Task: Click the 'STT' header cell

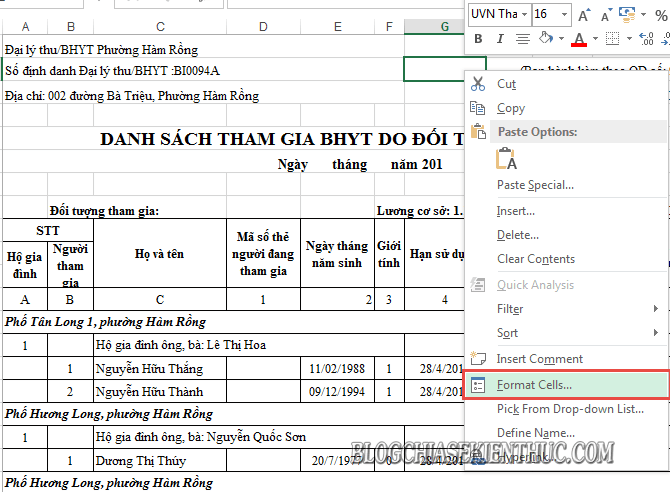Action: pyautogui.click(x=48, y=230)
